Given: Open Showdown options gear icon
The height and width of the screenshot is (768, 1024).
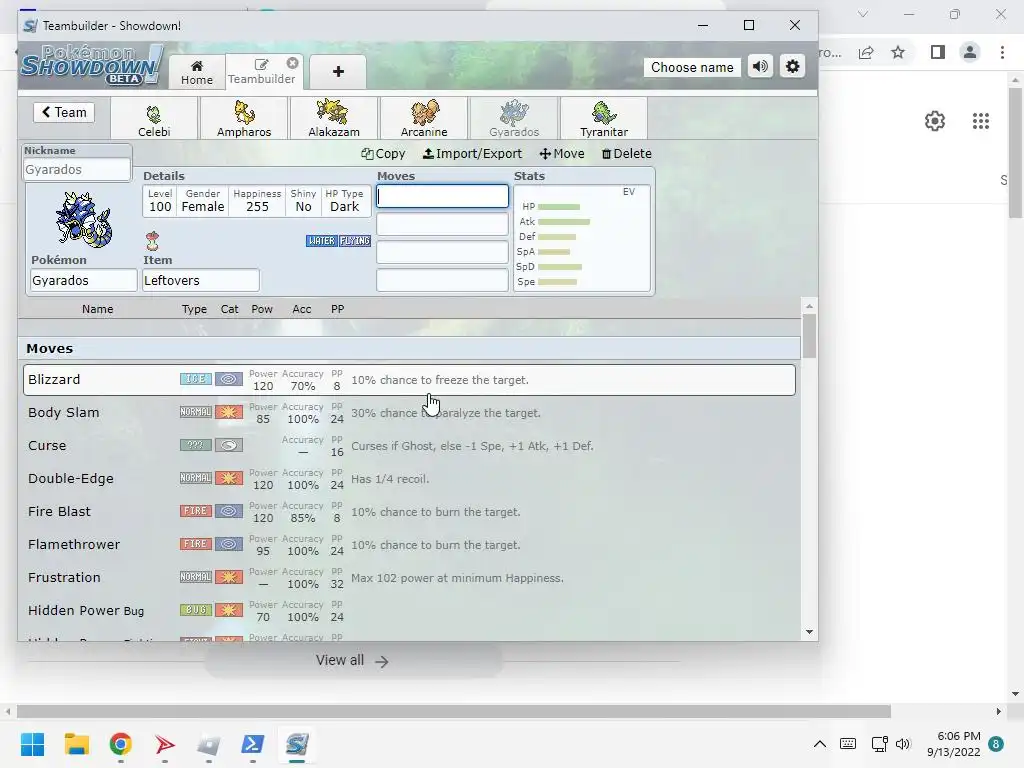Looking at the screenshot, I should click(792, 67).
